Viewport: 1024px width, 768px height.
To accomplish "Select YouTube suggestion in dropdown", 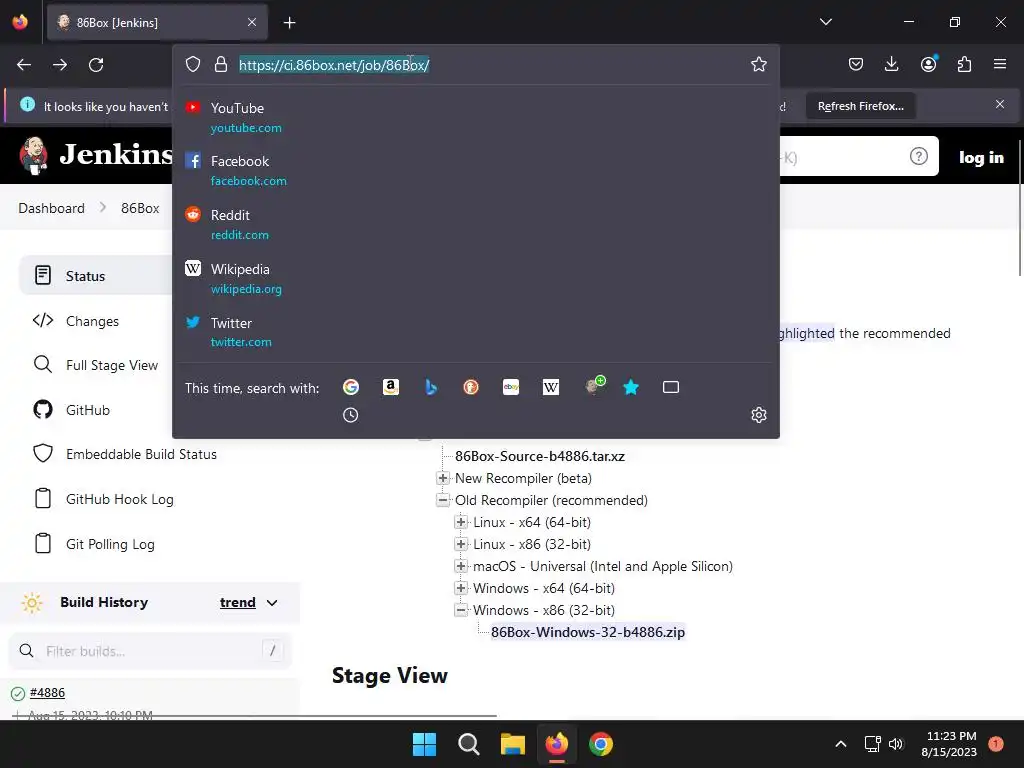I will 475,118.
